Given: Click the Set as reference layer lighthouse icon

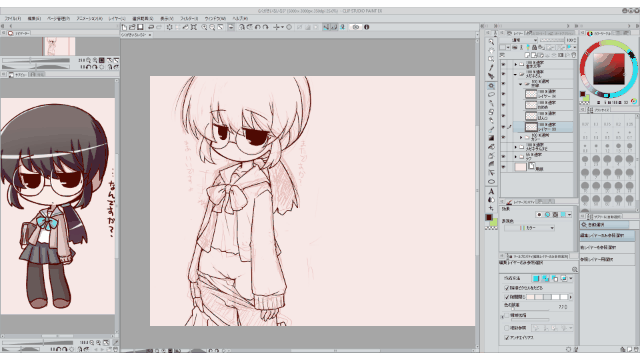Looking at the screenshot, I should tap(521, 48).
